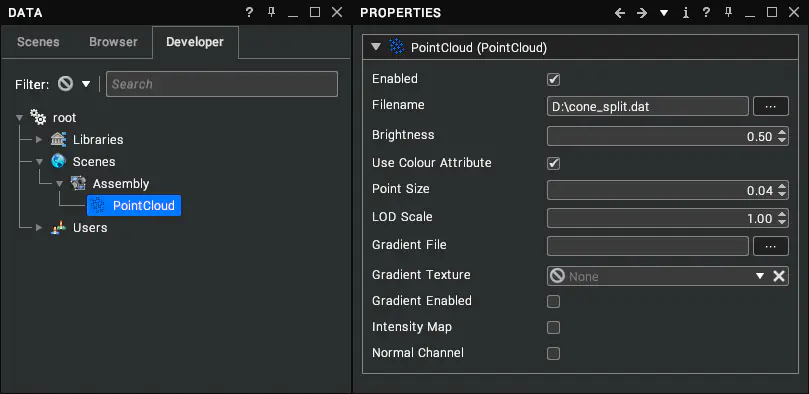Click the PointCloud icon in Properties header
Screen dimensions: 809x394
coord(396,47)
